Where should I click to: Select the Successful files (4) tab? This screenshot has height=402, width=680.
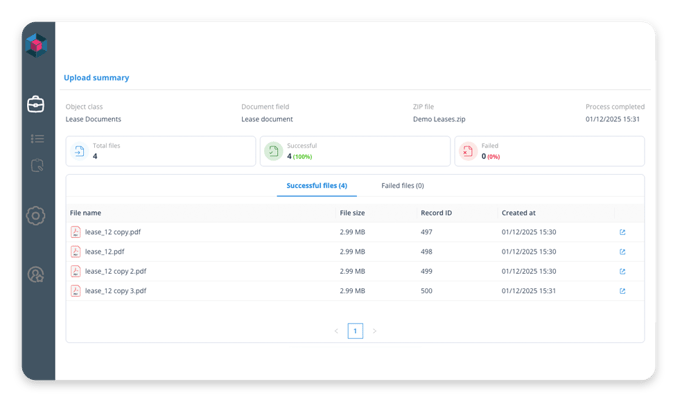(x=316, y=186)
